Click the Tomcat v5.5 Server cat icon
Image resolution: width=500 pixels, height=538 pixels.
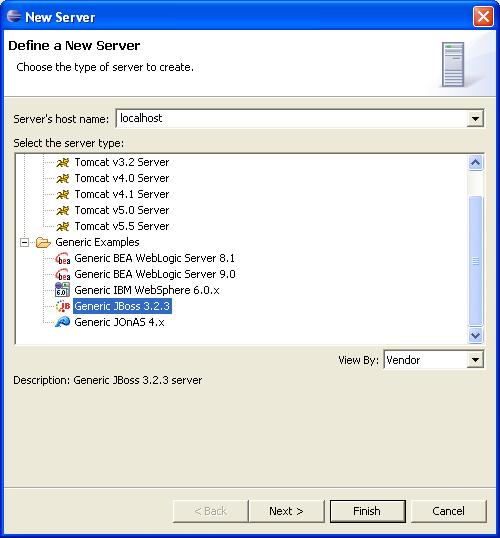pyautogui.click(x=63, y=226)
